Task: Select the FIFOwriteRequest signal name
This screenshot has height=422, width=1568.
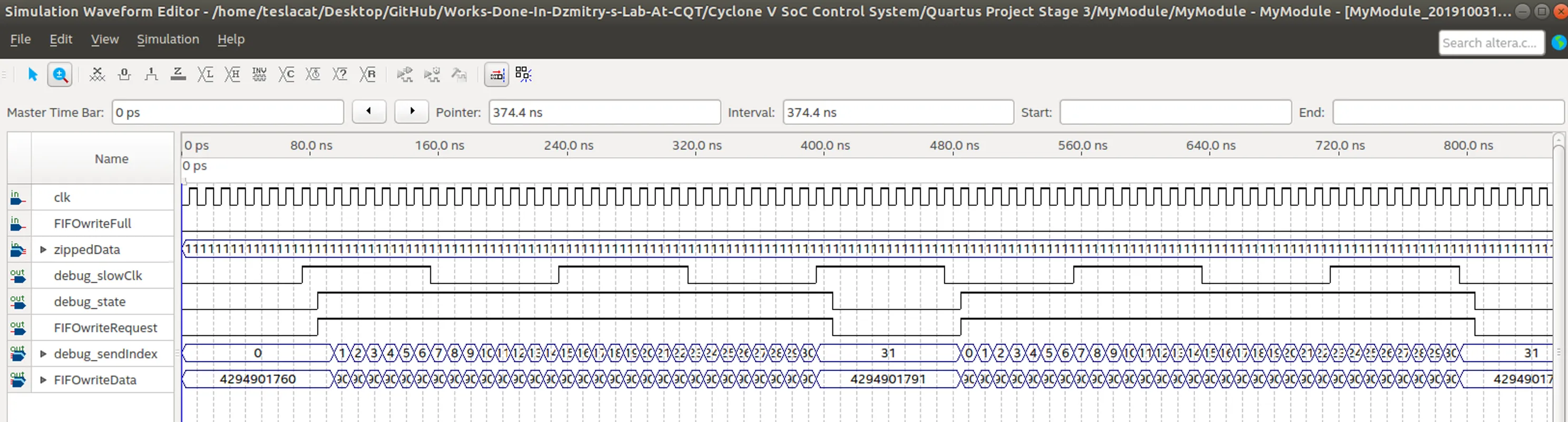Action: (x=105, y=328)
